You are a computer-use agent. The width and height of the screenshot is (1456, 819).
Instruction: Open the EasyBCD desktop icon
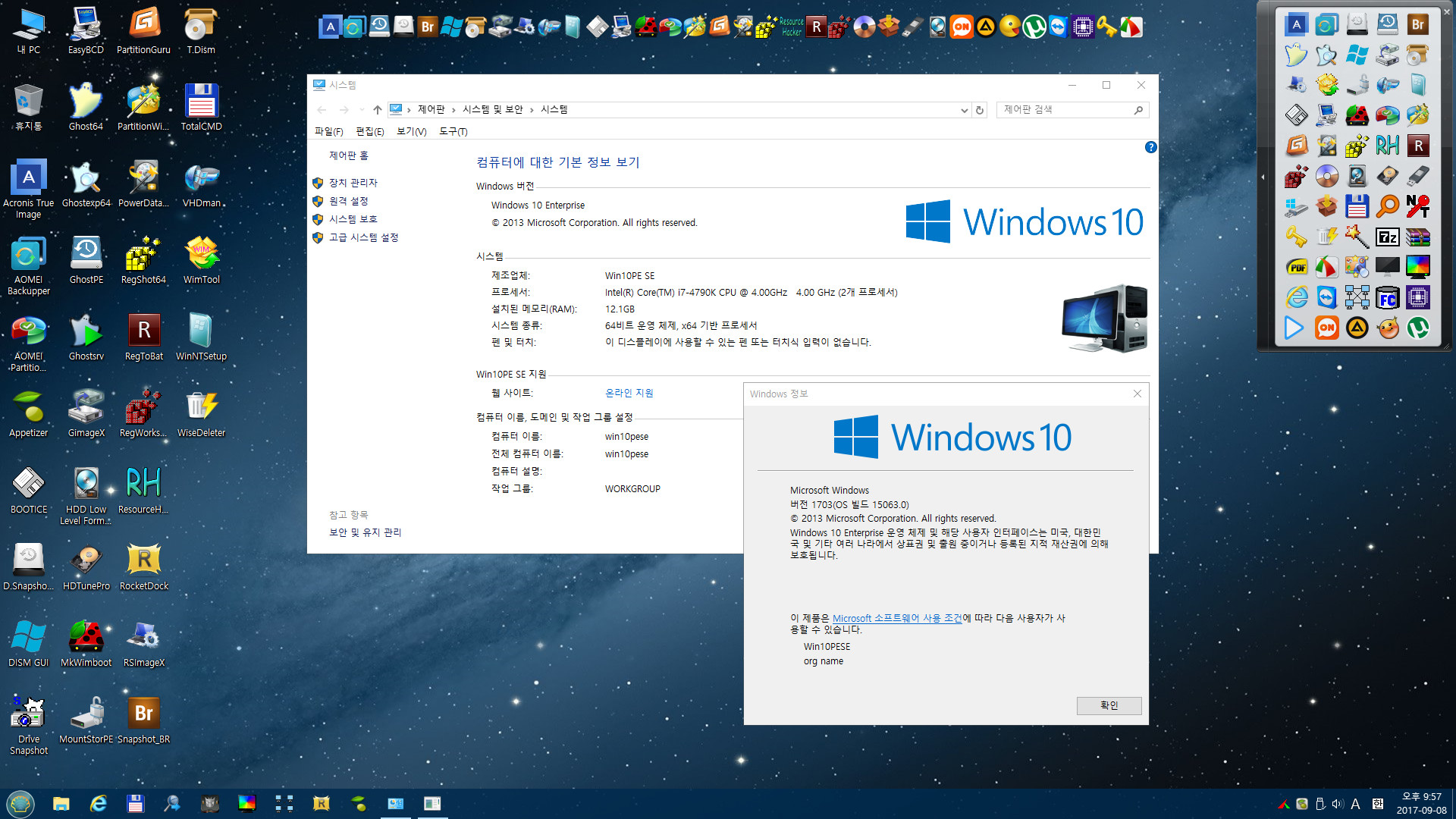86,30
